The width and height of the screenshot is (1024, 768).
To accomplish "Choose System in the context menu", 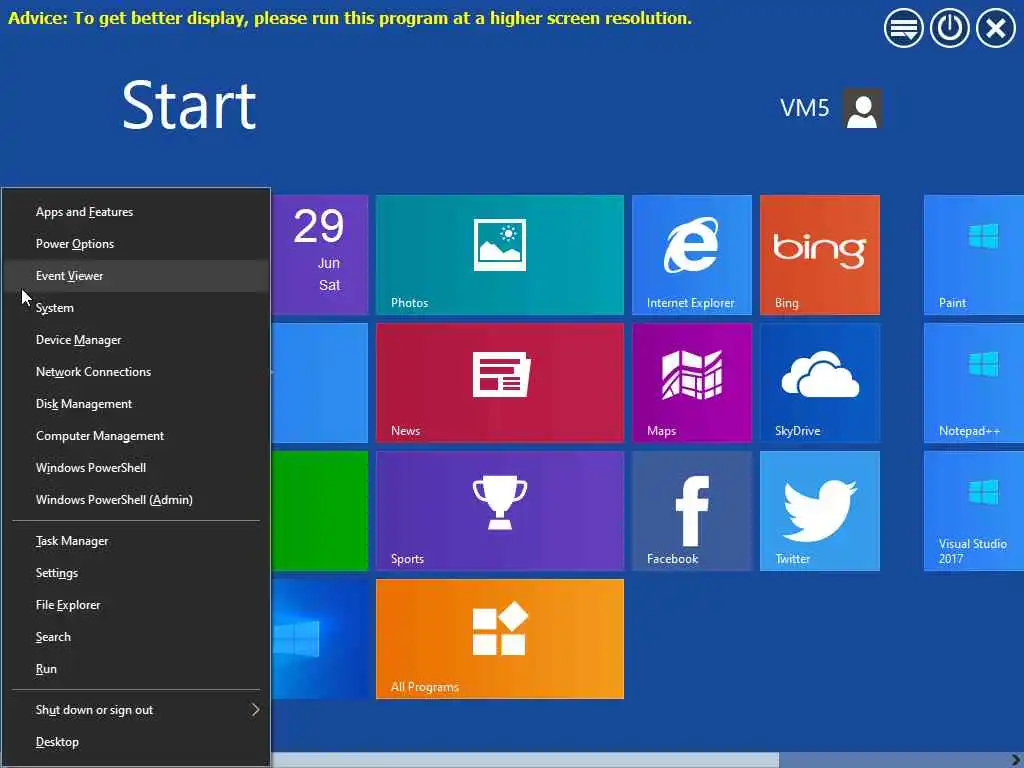I will [136, 308].
